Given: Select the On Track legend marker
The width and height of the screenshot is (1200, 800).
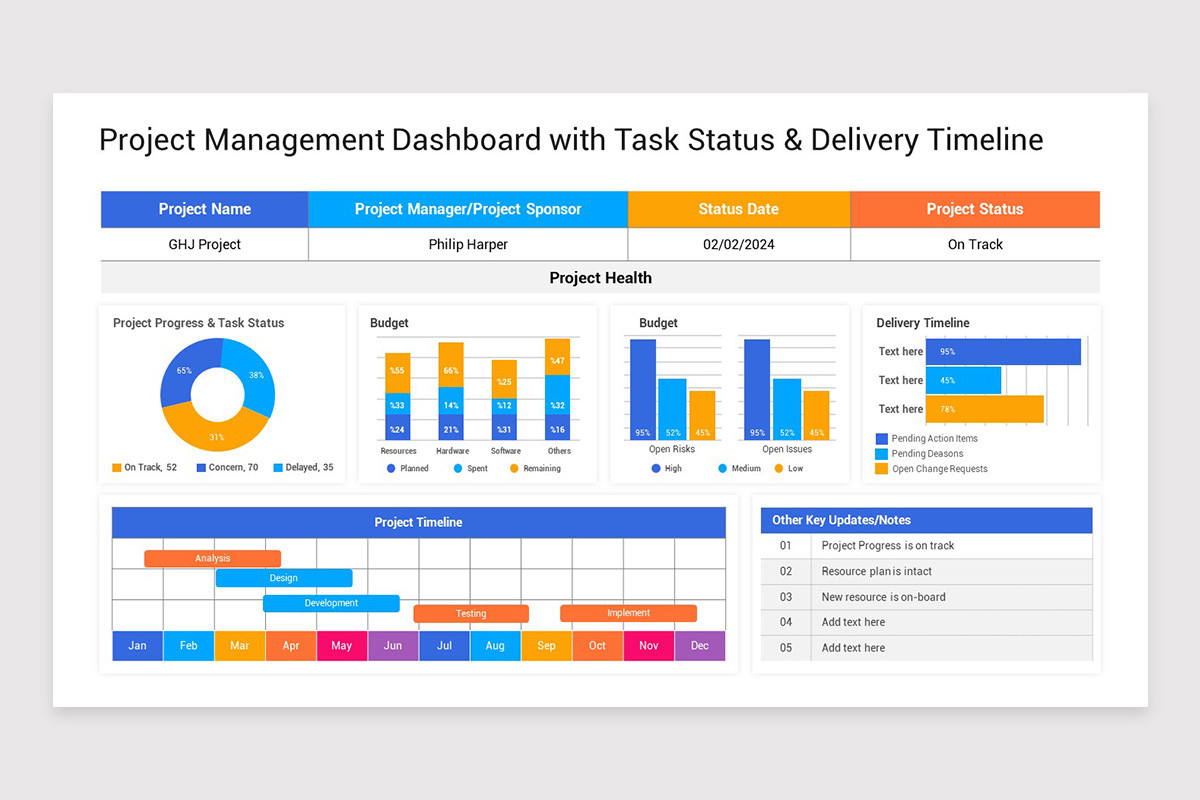Looking at the screenshot, I should point(117,467).
